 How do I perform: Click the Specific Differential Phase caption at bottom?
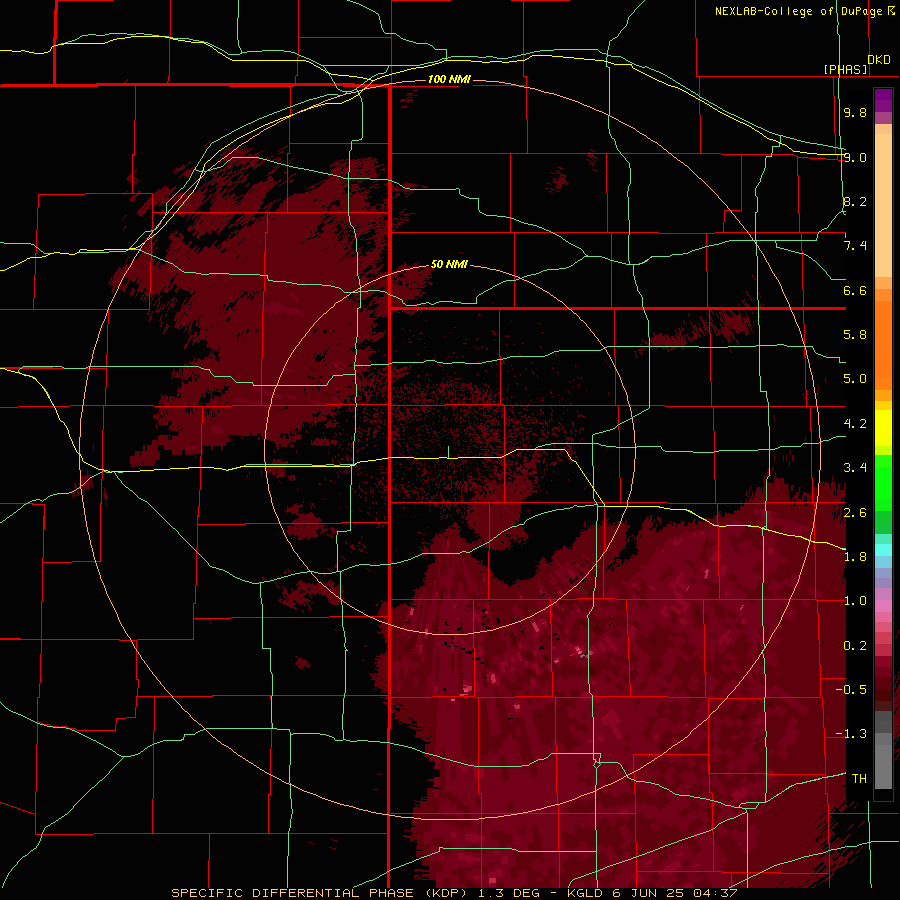point(454,893)
